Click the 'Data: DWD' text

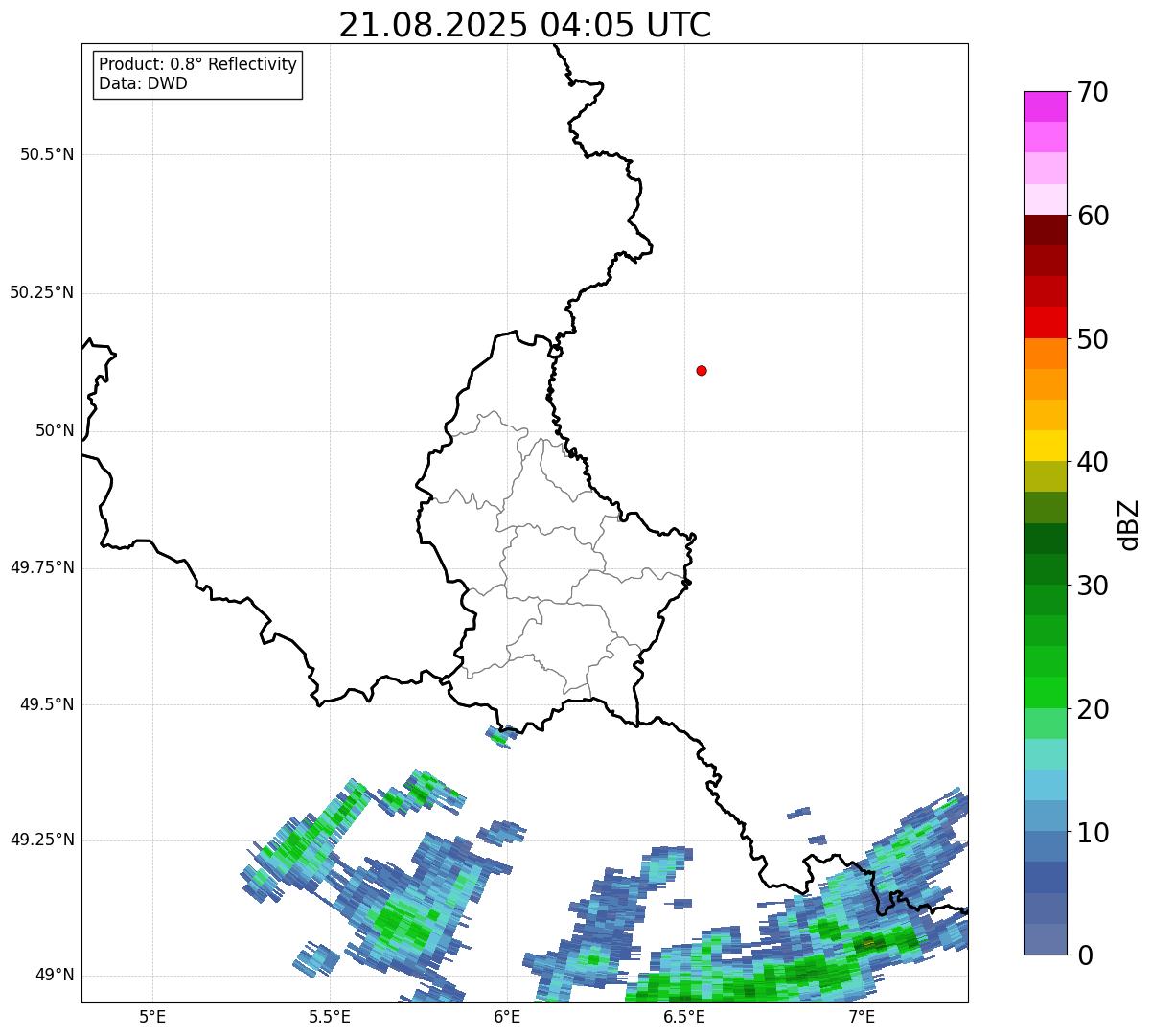[x=143, y=83]
